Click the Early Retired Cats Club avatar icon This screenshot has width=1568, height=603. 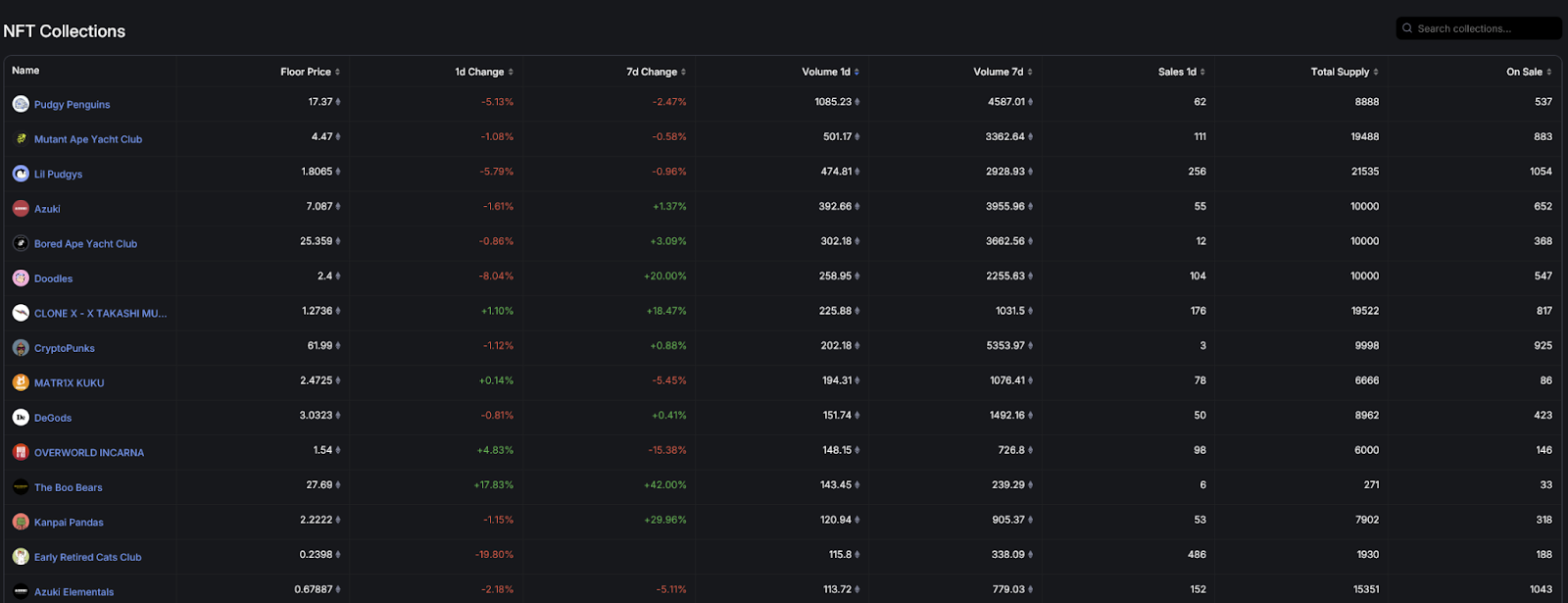coord(21,557)
